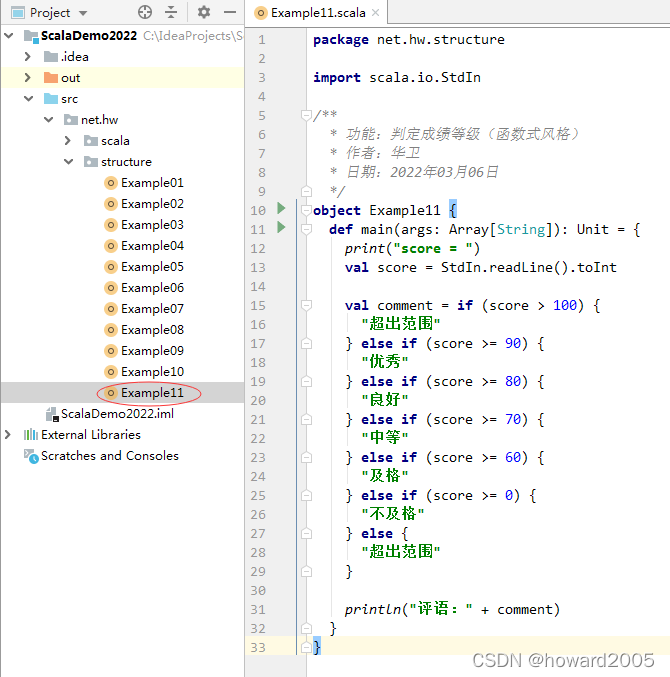
Task: Click the package net.hw.structure line
Action: (x=408, y=40)
